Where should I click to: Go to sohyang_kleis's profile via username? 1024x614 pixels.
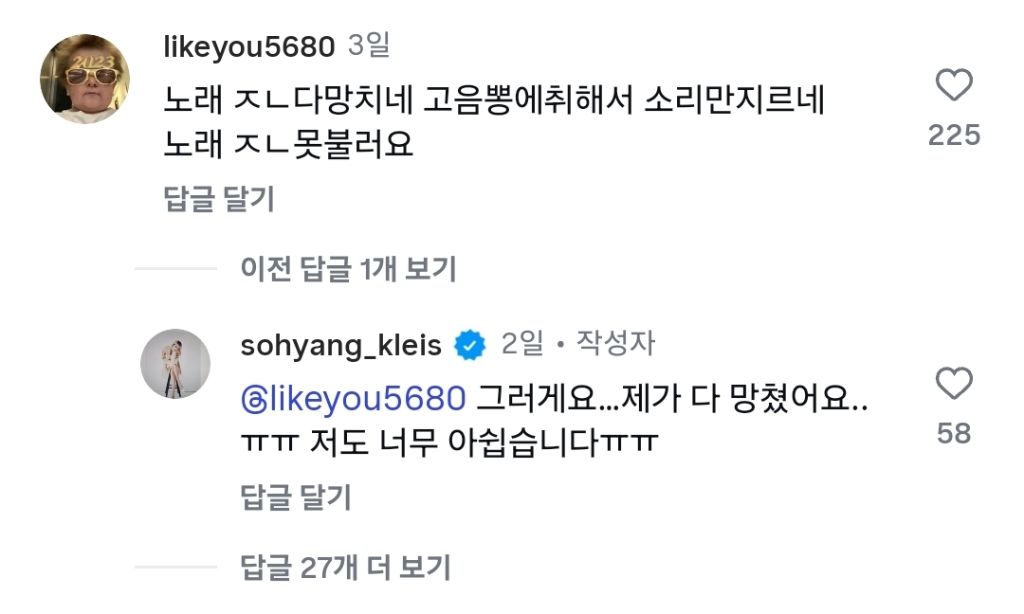[x=341, y=346]
